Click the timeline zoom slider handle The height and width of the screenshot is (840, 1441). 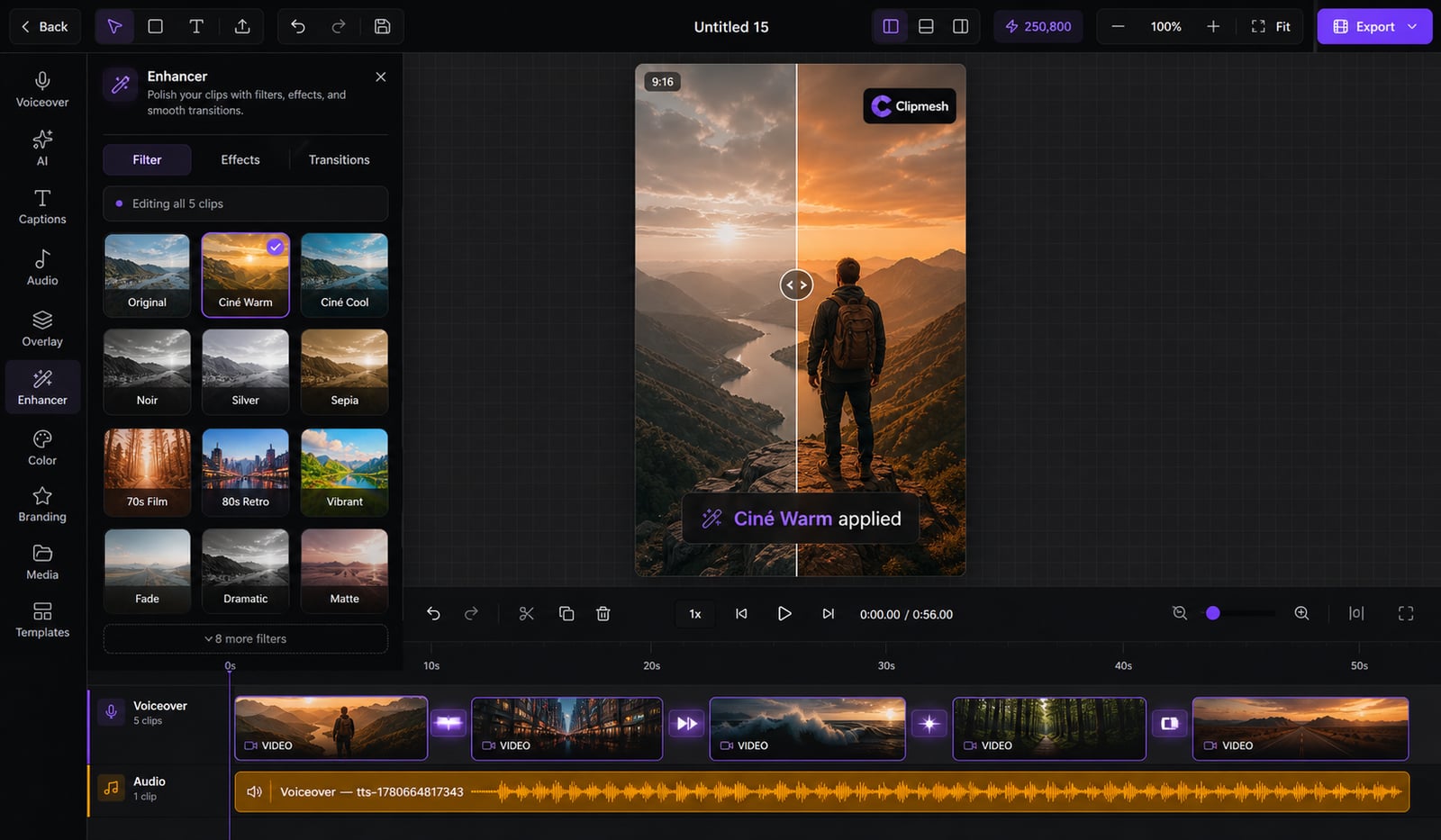1213,613
